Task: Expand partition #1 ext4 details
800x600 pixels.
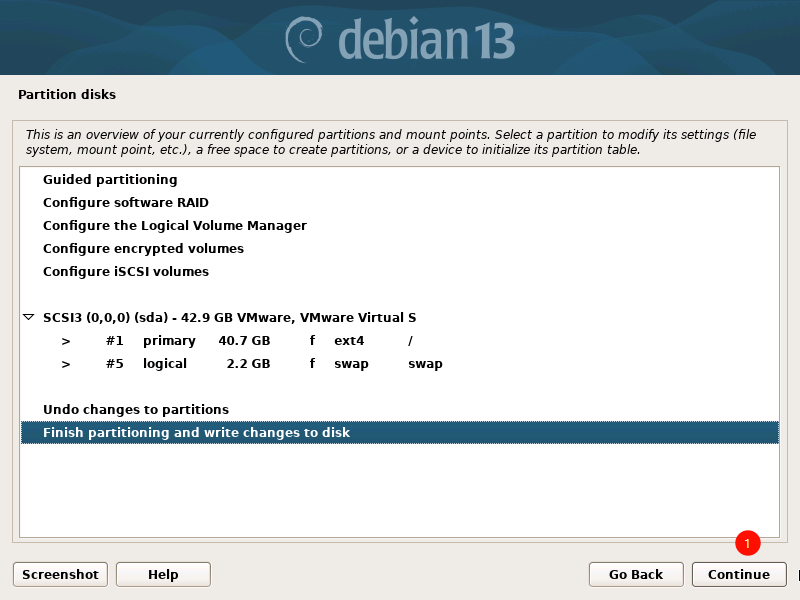Action: (65, 340)
